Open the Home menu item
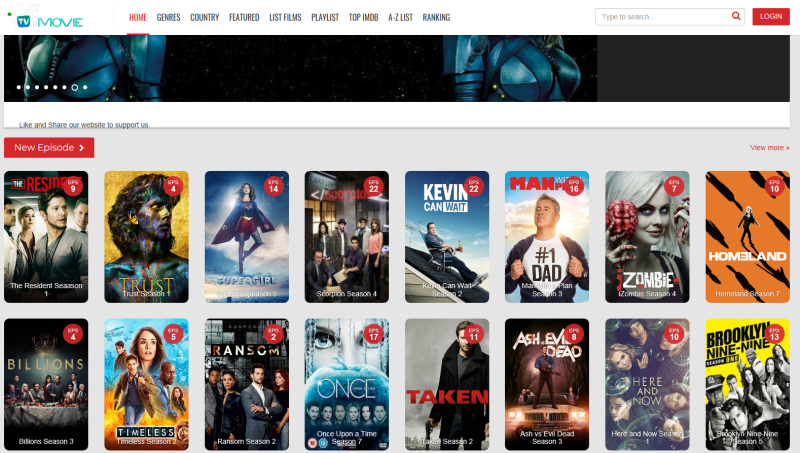 (x=138, y=17)
